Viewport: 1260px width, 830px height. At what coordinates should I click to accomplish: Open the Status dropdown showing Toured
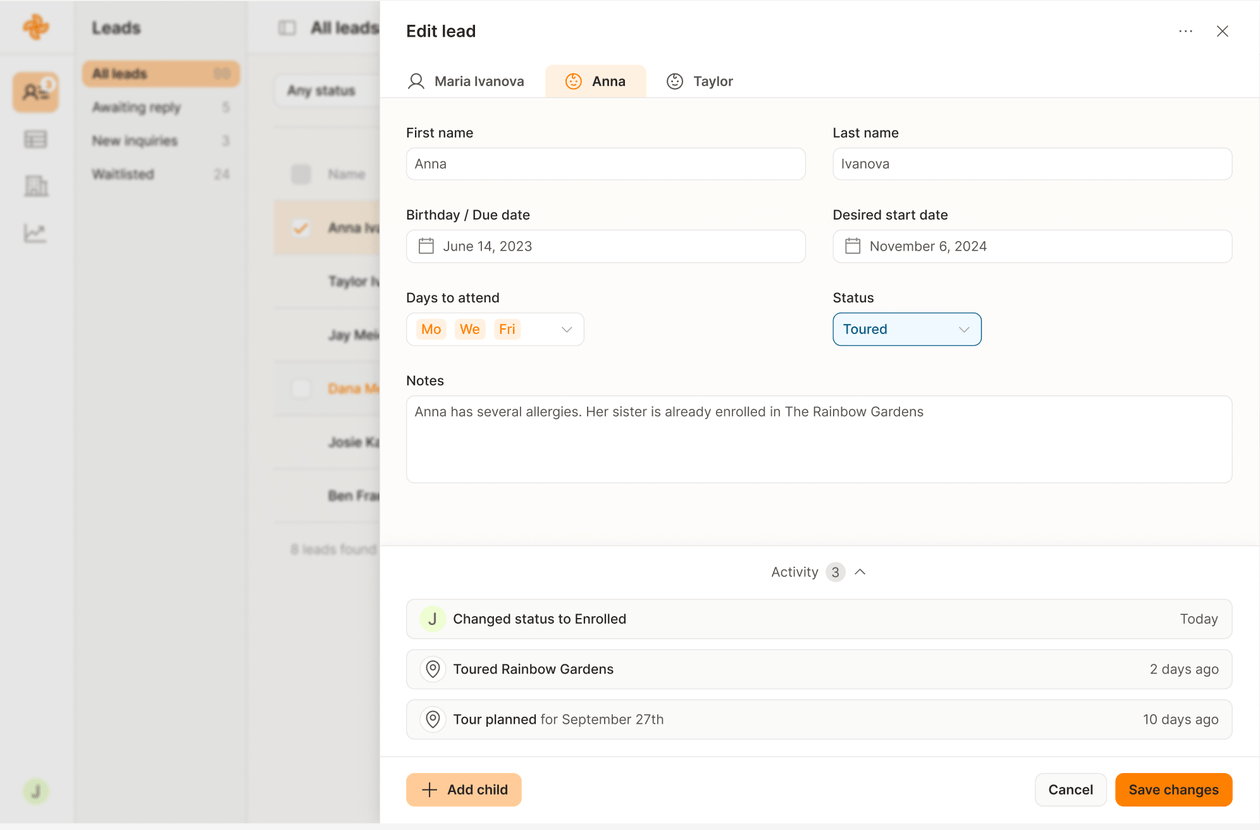[906, 329]
